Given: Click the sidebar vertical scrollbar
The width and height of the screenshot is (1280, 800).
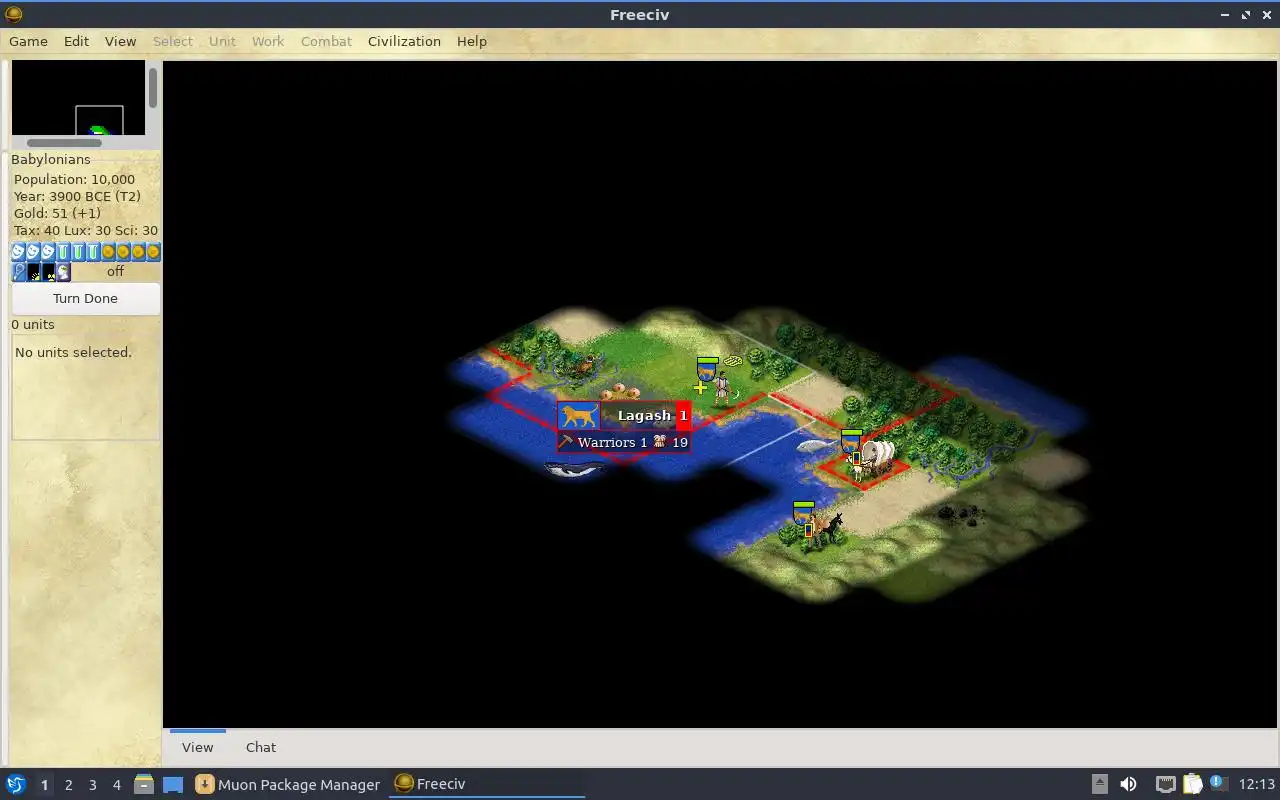Looking at the screenshot, I should [x=153, y=88].
